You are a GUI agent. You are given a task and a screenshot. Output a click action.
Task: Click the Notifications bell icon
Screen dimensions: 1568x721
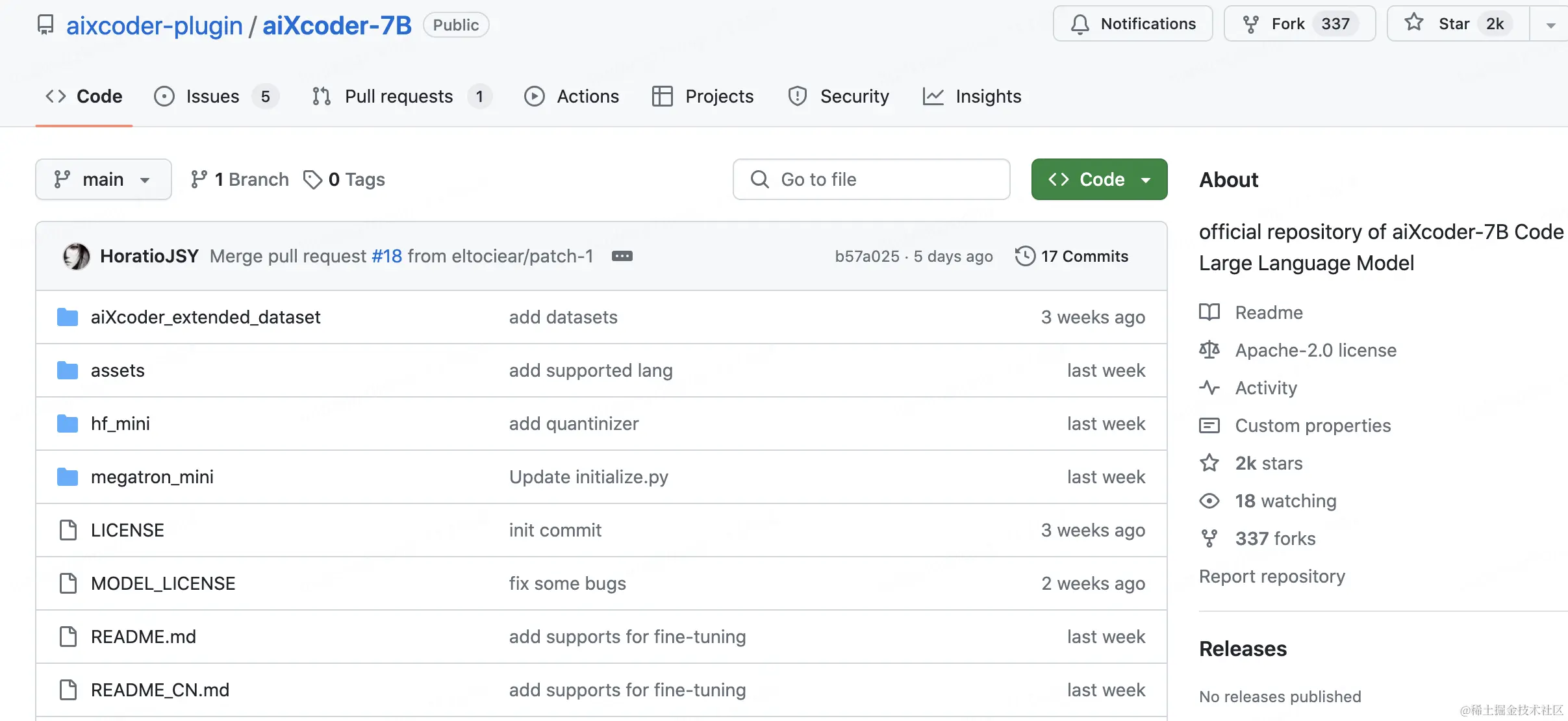point(1080,24)
